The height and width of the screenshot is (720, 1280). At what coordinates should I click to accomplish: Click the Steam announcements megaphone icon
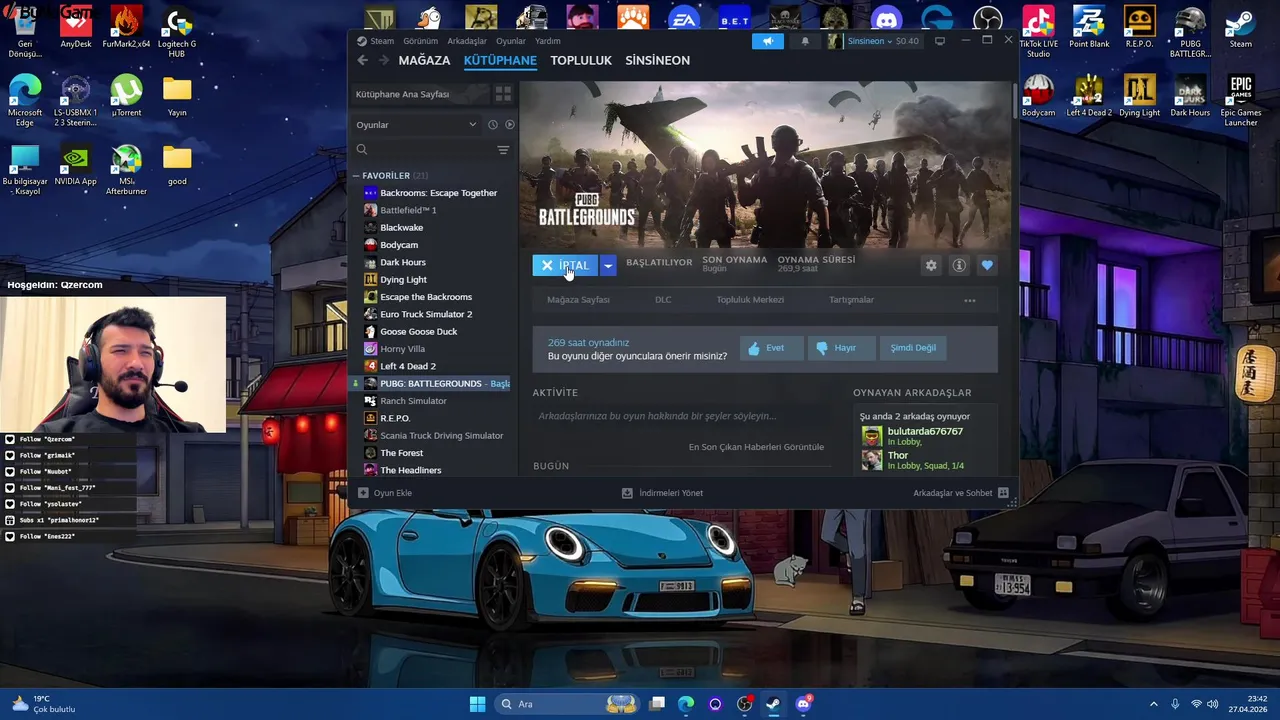point(768,41)
